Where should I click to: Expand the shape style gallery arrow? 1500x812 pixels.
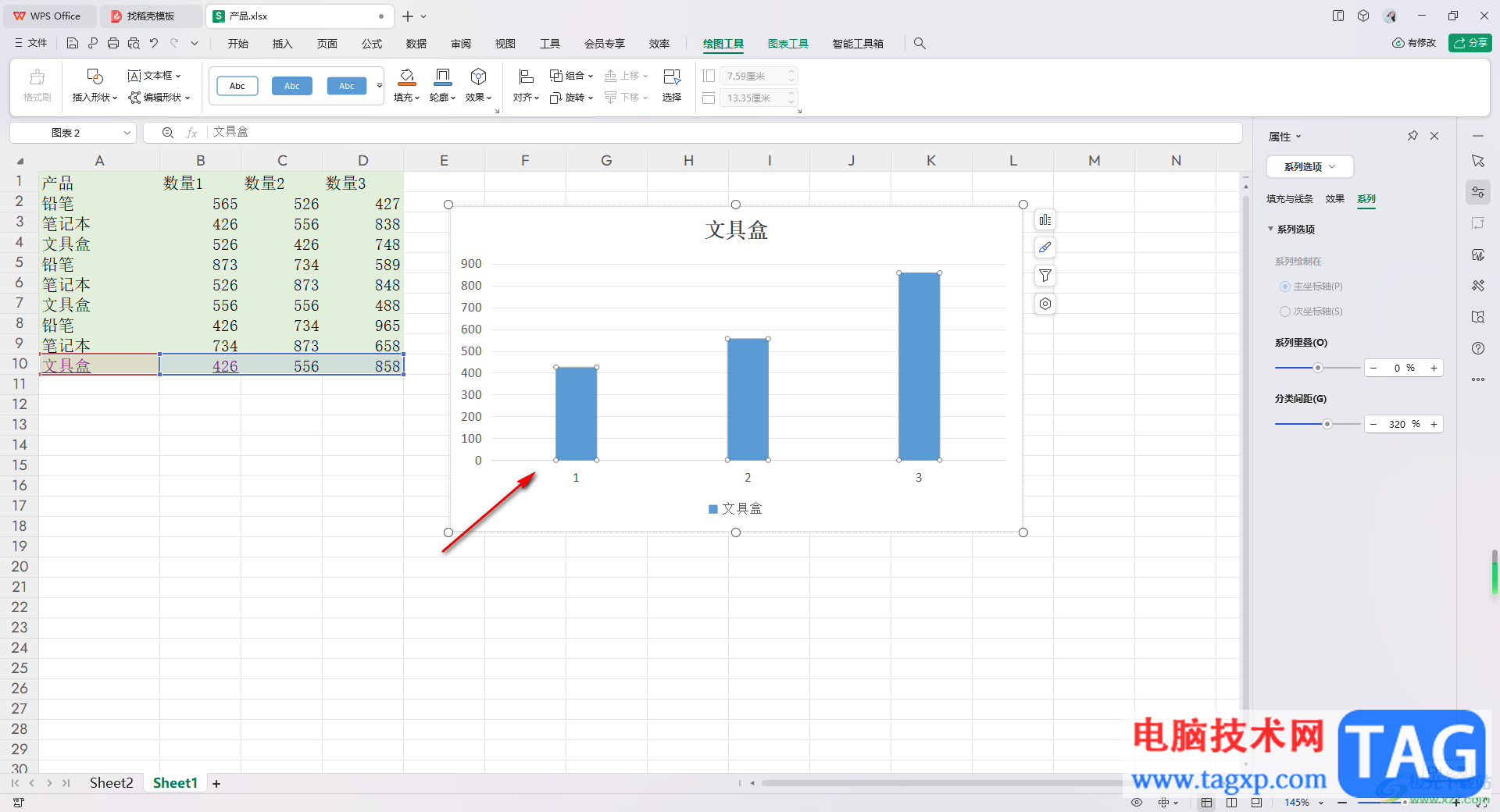point(380,86)
